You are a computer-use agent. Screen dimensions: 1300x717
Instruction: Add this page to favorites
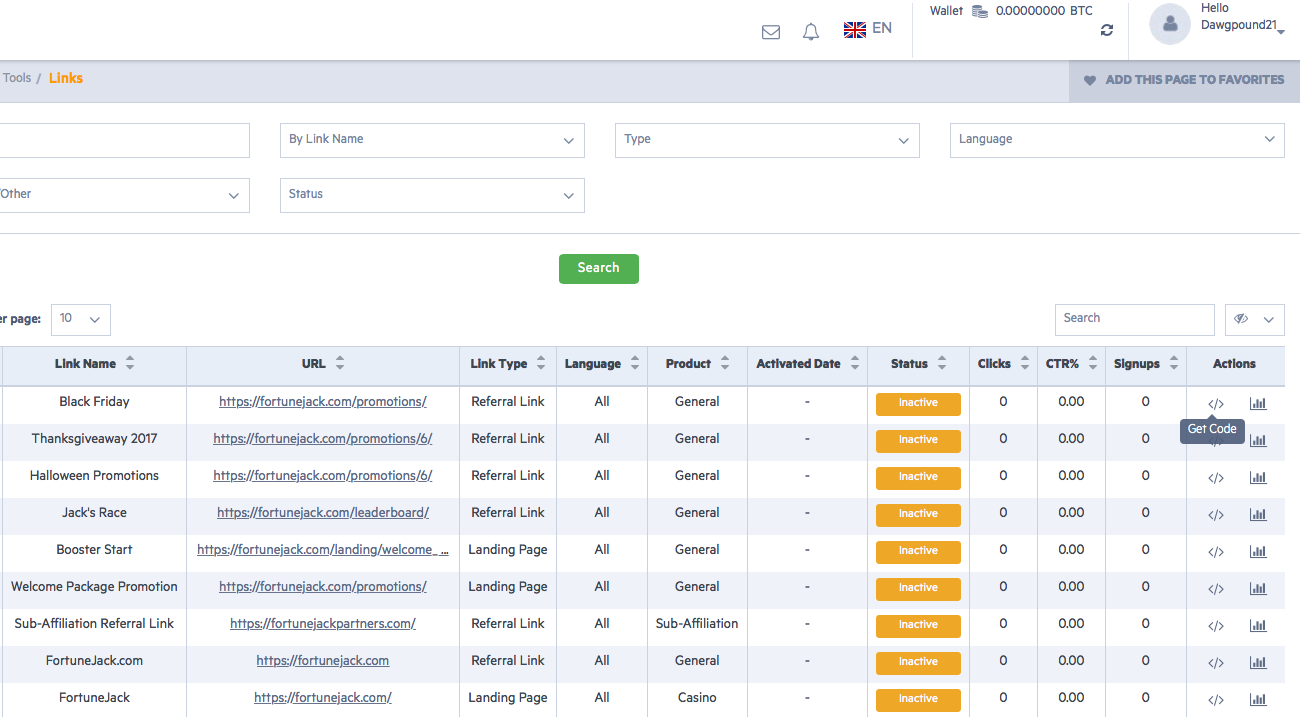(1184, 80)
